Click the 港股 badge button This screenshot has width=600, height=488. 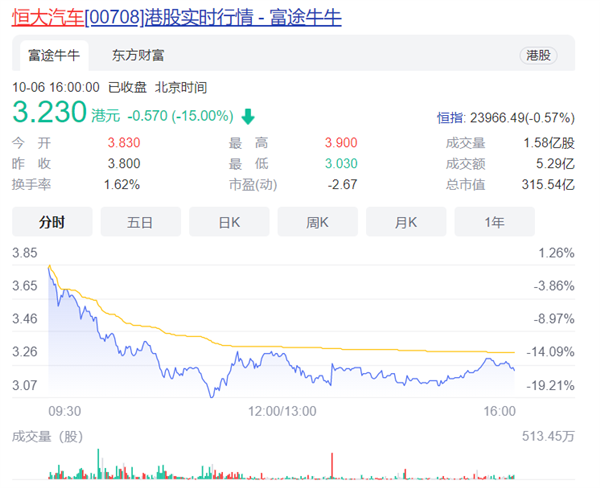coord(538,55)
